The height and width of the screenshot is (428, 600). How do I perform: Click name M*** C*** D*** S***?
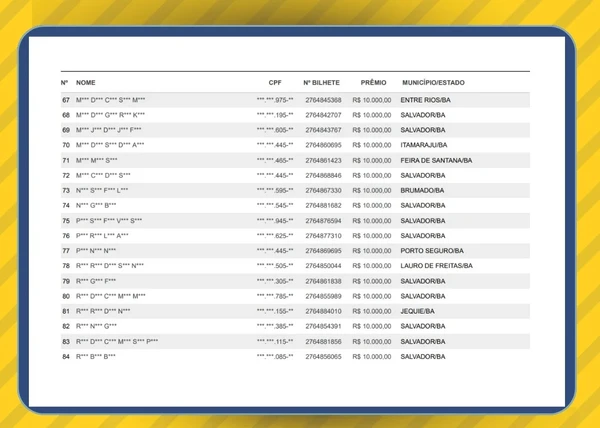[x=103, y=176]
